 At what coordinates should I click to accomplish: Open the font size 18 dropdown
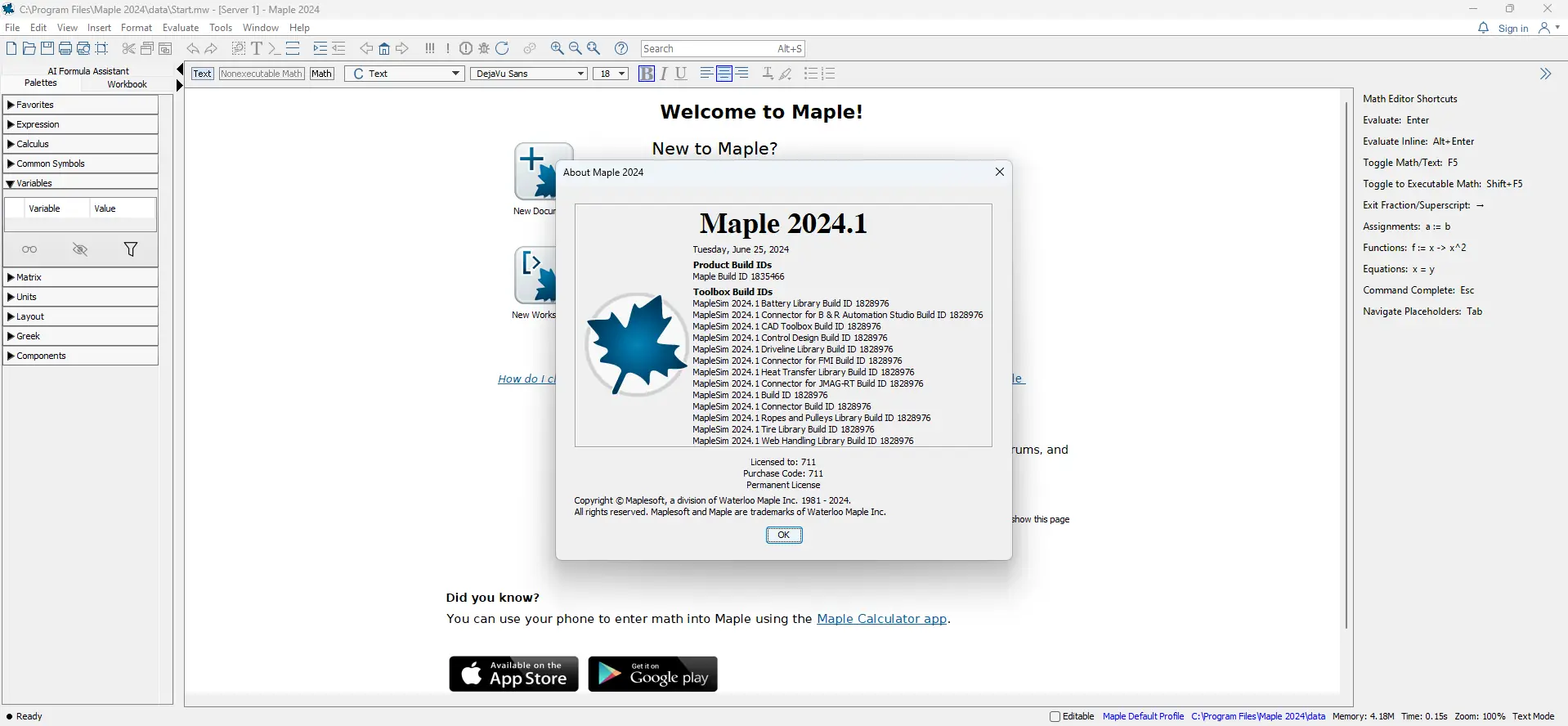click(611, 74)
